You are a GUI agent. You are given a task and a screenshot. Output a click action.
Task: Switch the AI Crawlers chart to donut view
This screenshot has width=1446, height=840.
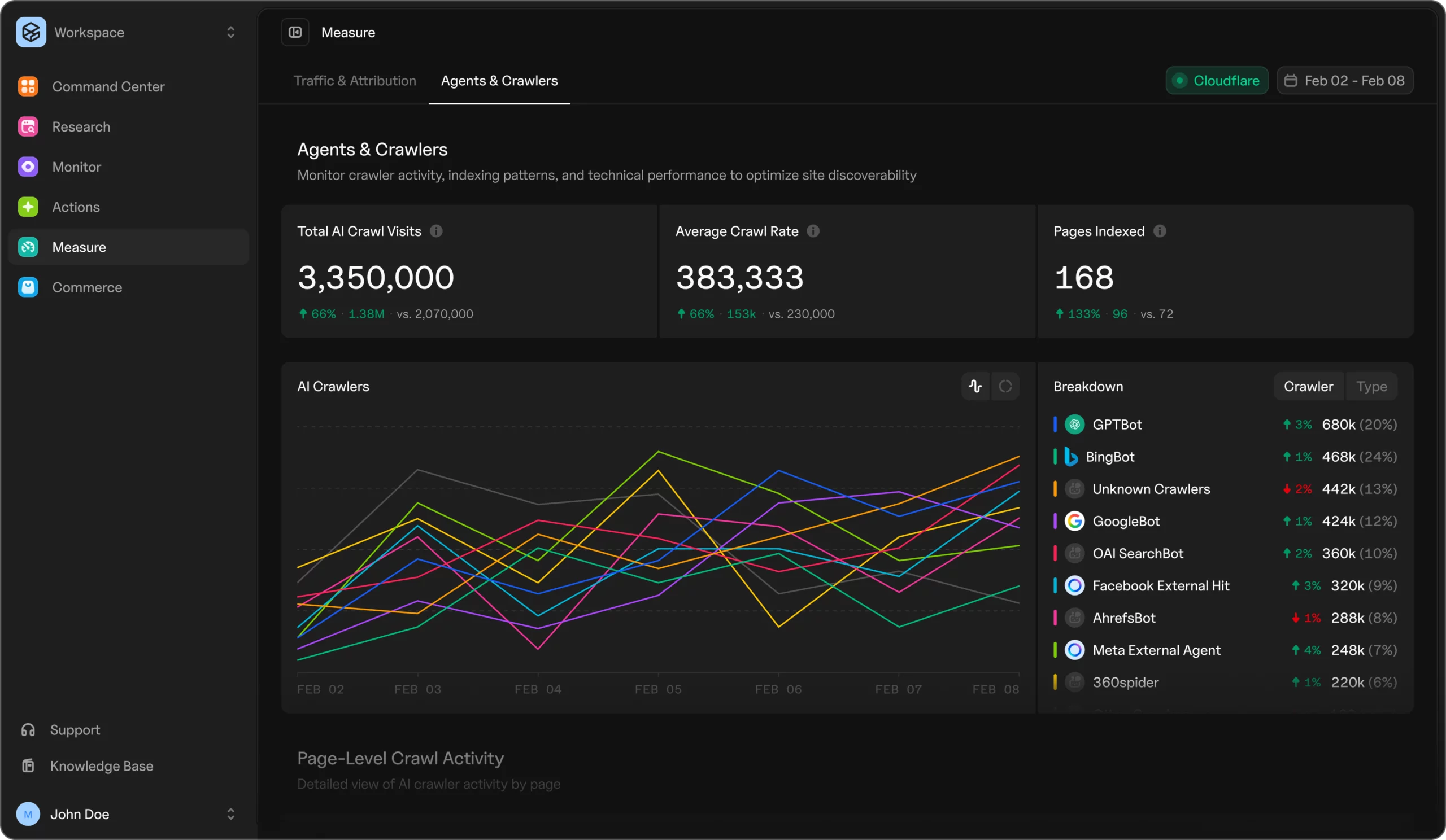pos(1005,387)
